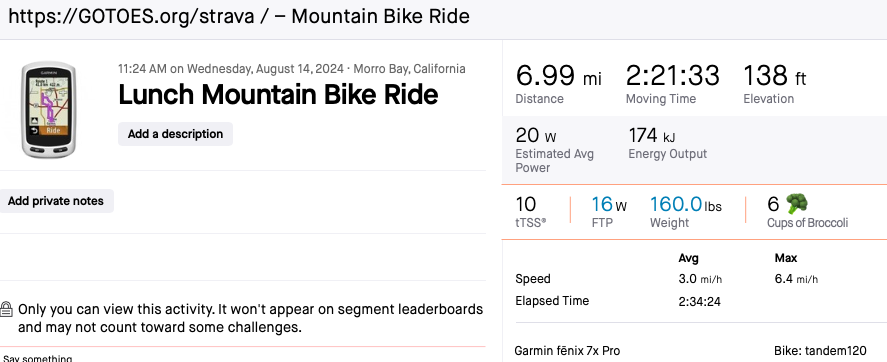
Task: Click Add private notes button
Action: [56, 201]
